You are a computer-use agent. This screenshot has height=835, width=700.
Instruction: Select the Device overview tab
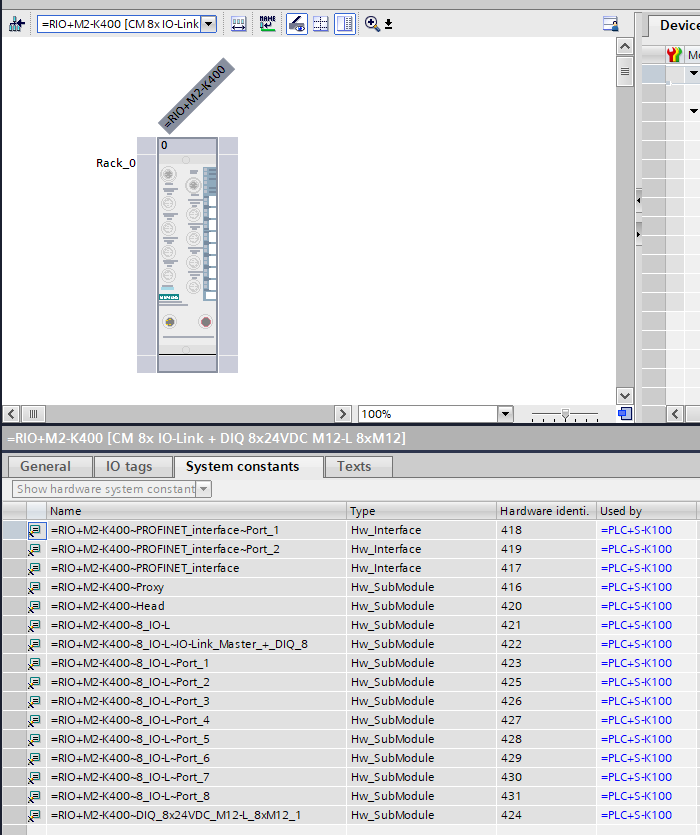coord(676,25)
